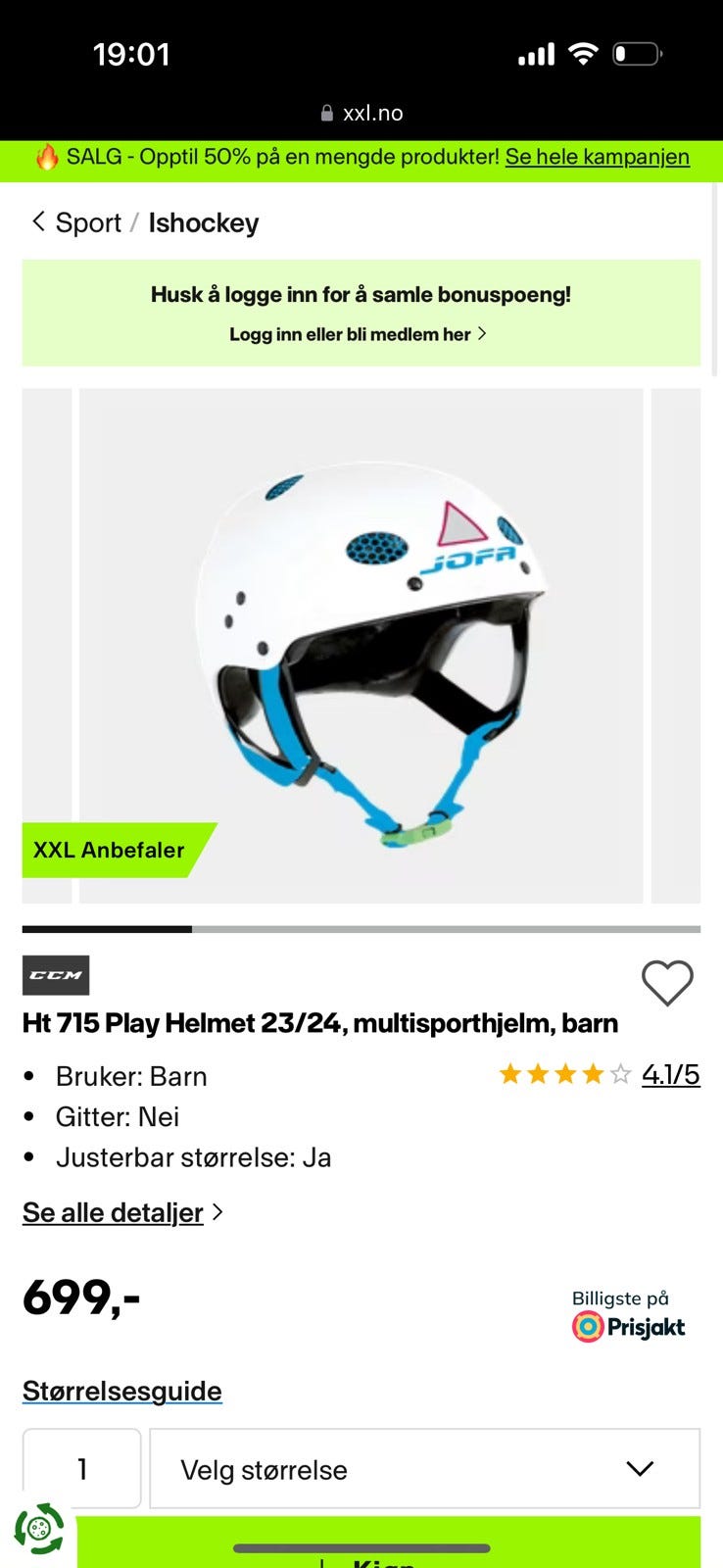Viewport: 723px width, 1568px height.
Task: Click the dropdown chevron for size selection
Action: coord(640,1468)
